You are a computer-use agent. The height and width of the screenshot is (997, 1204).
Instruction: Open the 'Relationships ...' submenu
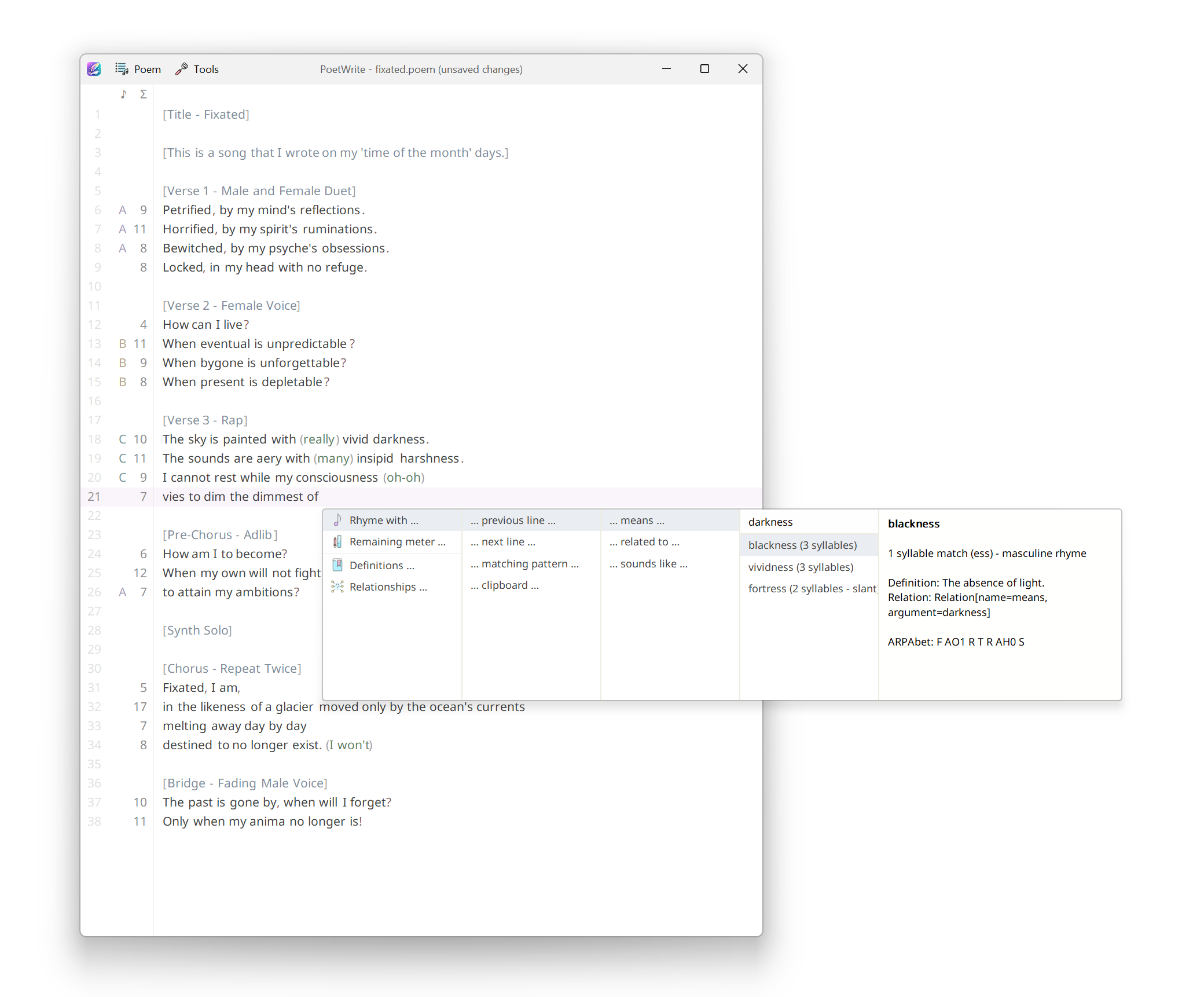tap(392, 587)
